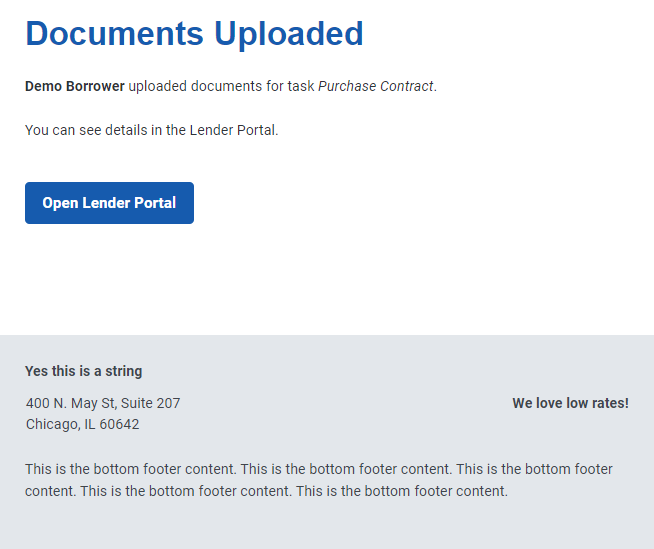
Task: Click the '400 N. May St' address line
Action: click(103, 403)
